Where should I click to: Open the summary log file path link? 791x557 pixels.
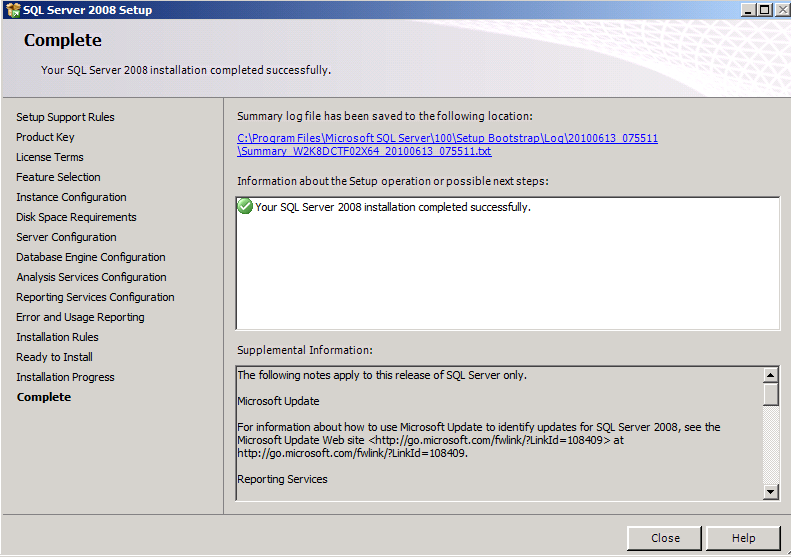pyautogui.click(x=447, y=145)
